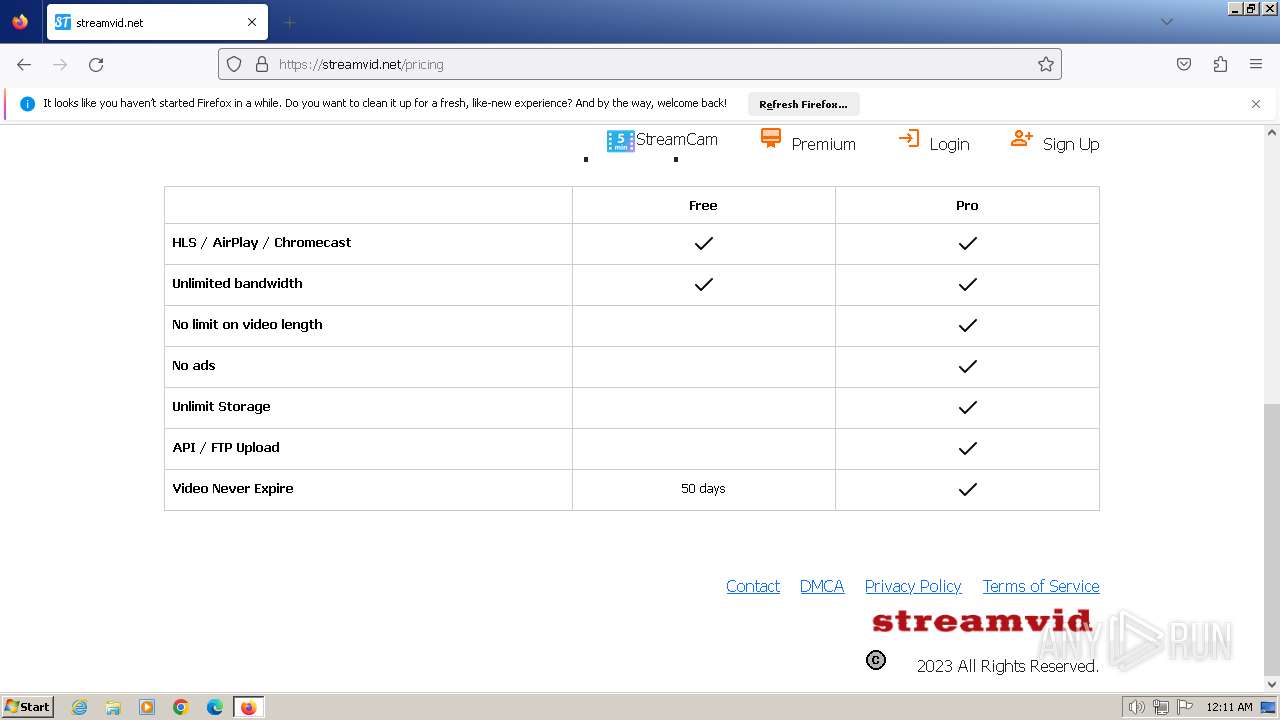
Task: Click the Login arrow icon
Action: tap(908, 138)
